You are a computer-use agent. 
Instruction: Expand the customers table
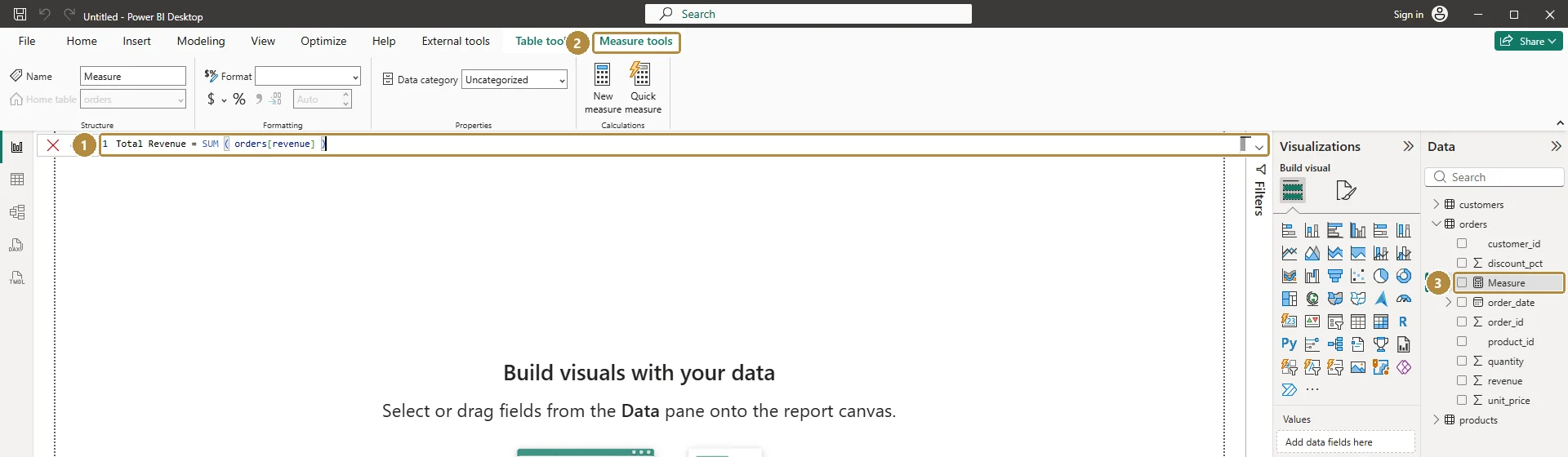coord(1437,204)
